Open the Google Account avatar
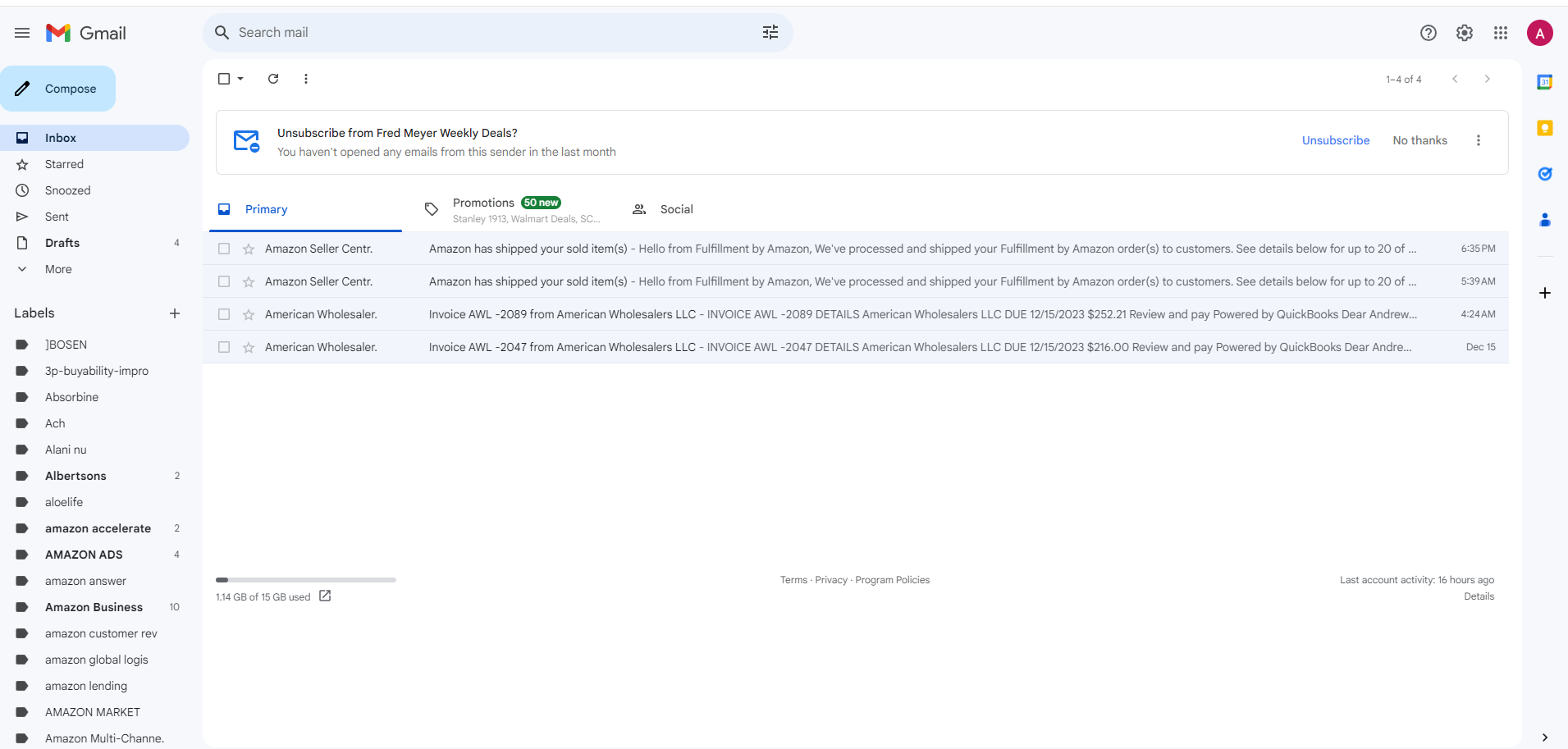Viewport: 1568px width, 749px height. [x=1540, y=33]
